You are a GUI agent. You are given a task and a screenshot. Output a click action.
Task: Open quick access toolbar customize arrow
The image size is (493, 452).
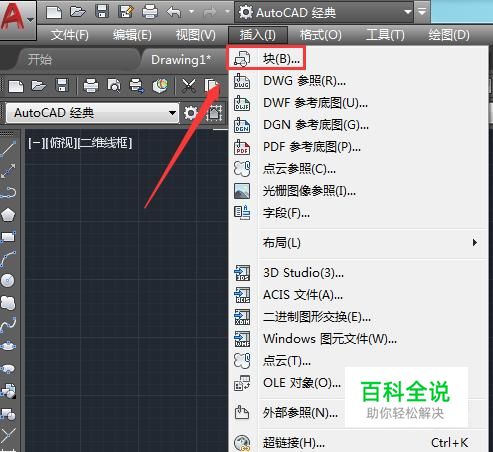tap(422, 13)
